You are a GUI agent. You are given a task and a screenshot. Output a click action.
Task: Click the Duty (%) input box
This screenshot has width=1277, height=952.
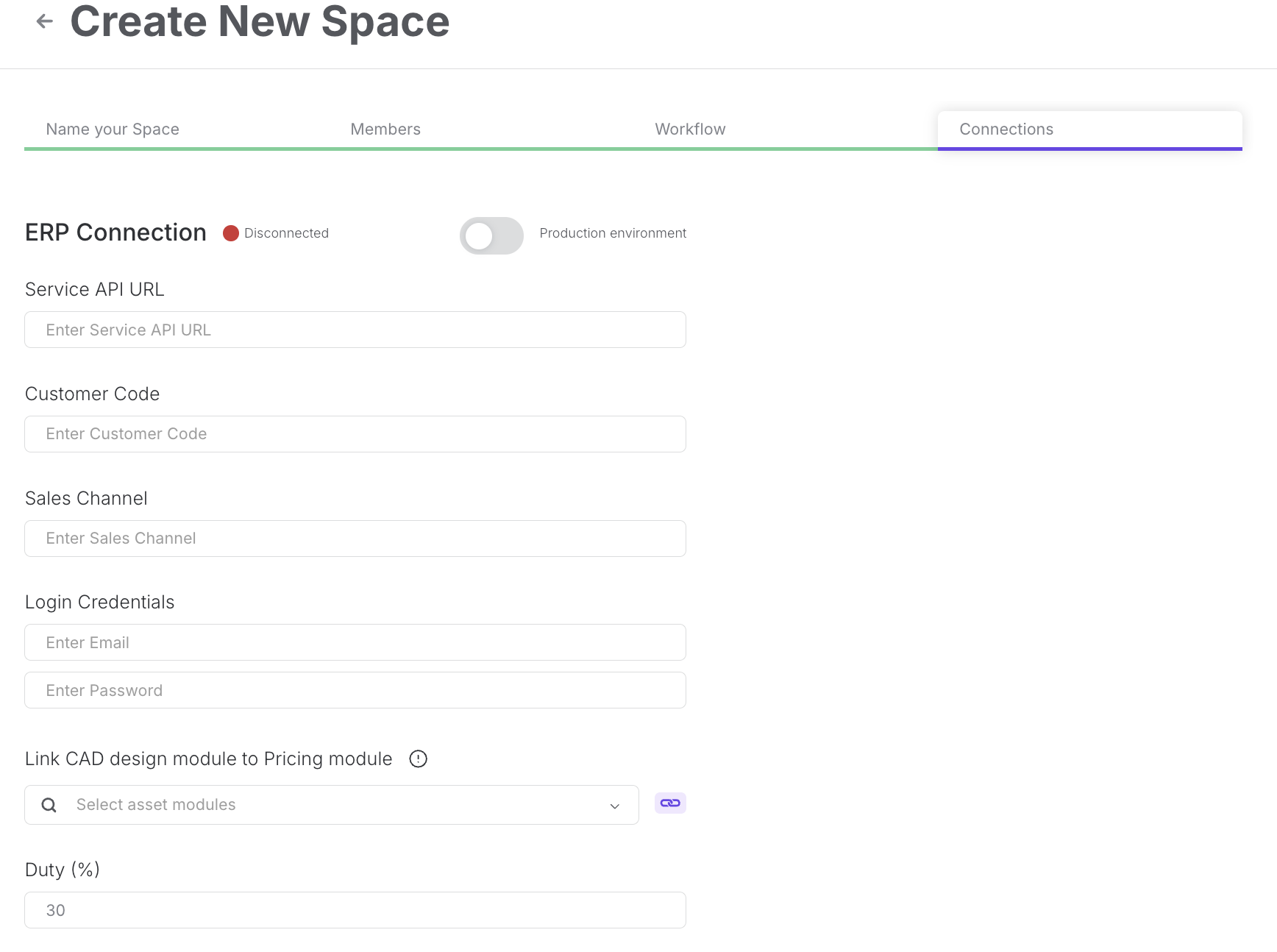355,910
